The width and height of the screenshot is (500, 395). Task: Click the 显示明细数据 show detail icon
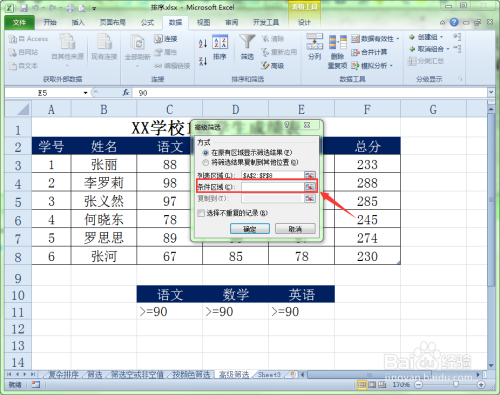pos(457,37)
